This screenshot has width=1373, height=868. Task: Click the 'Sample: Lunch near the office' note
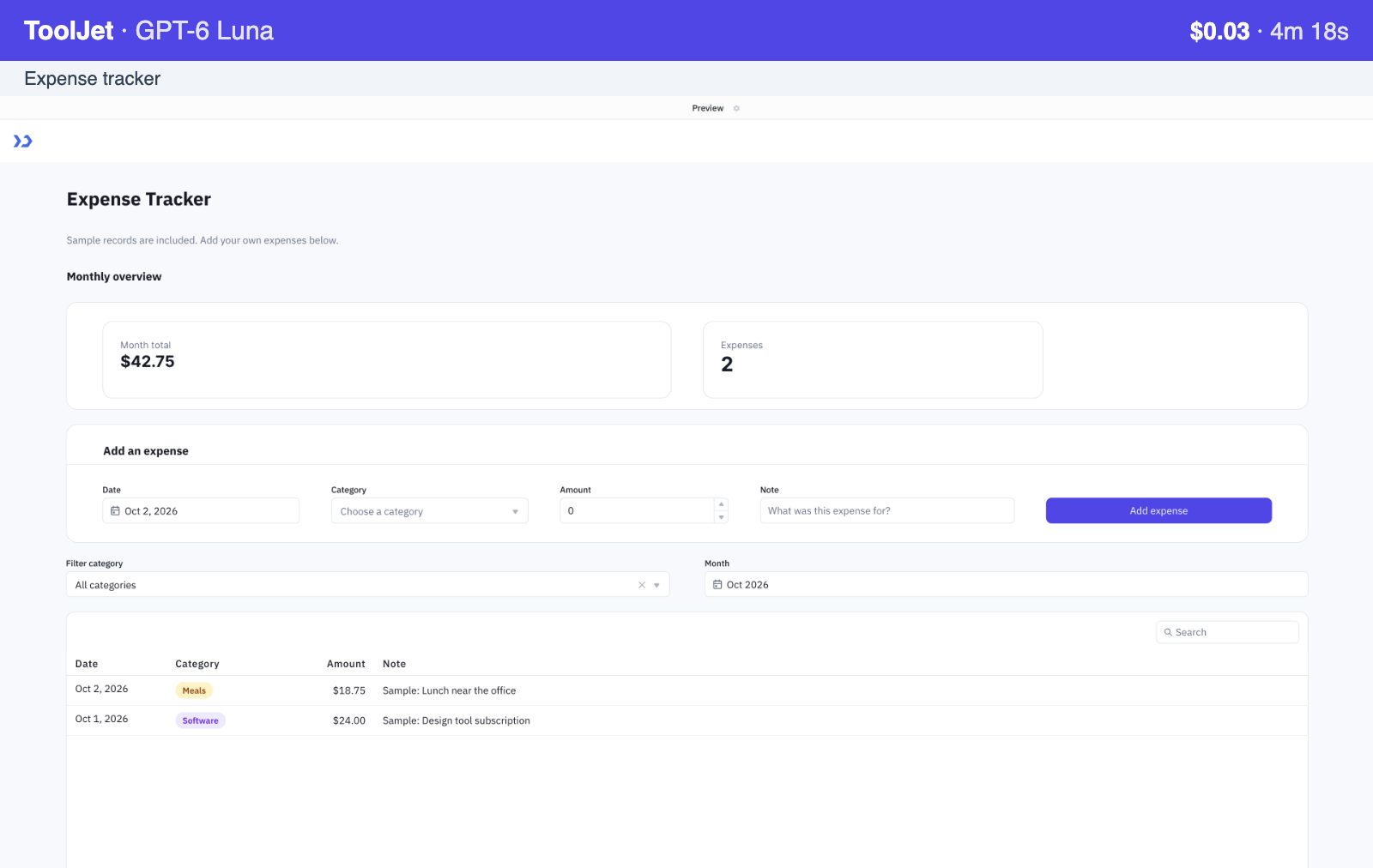[449, 690]
